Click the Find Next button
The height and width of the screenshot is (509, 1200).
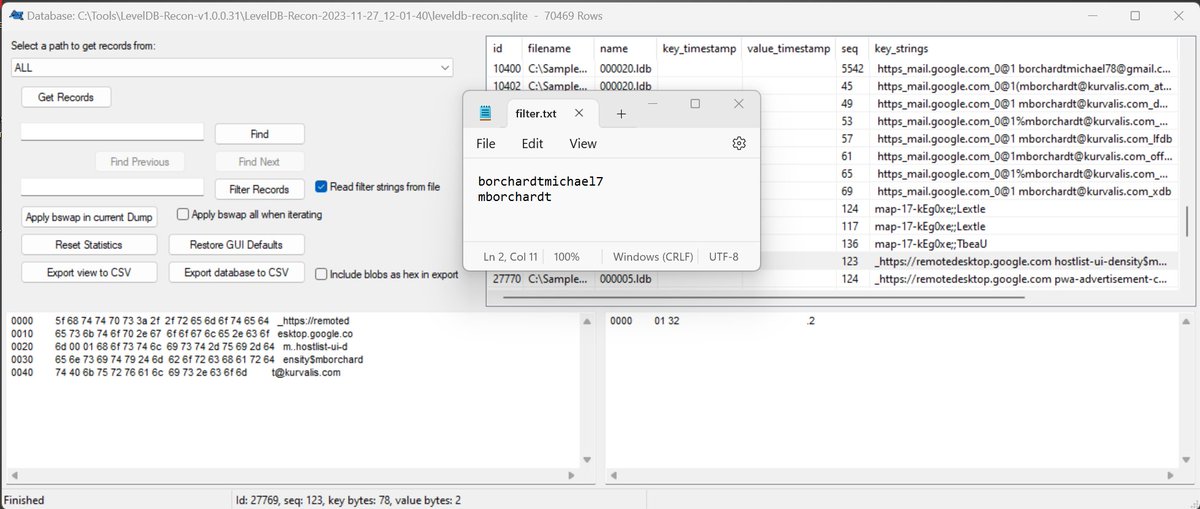[x=260, y=162]
